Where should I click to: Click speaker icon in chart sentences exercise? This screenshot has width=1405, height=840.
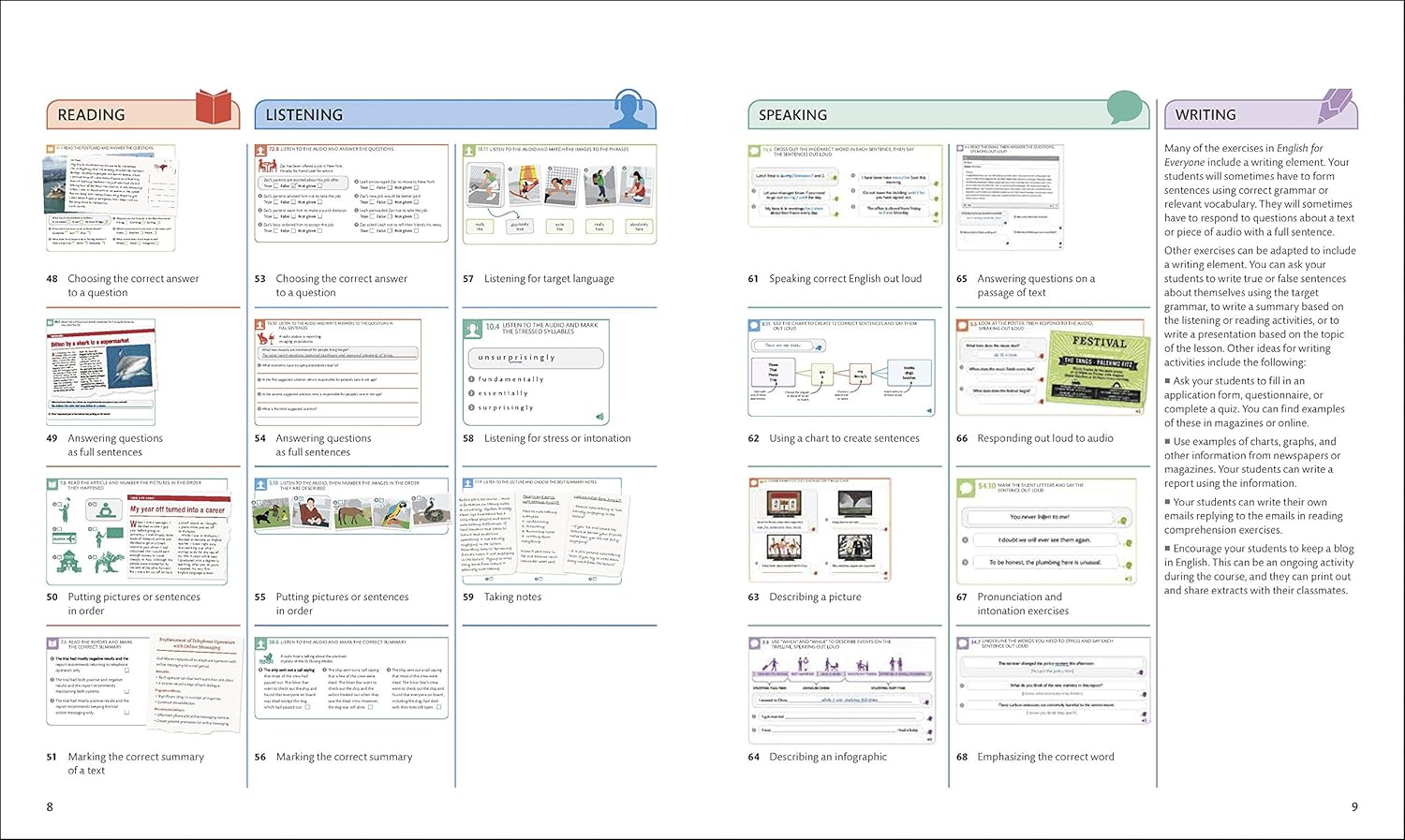(929, 411)
